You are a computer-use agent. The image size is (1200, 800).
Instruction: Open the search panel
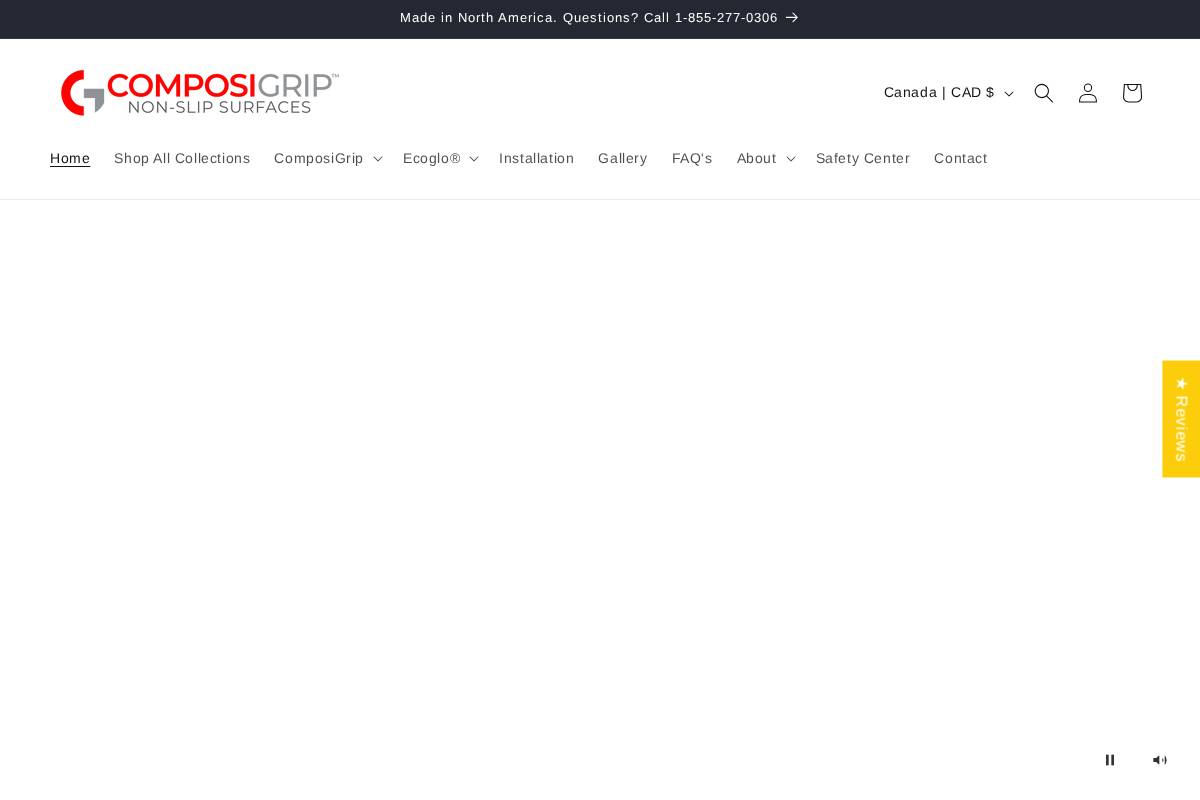[1043, 92]
